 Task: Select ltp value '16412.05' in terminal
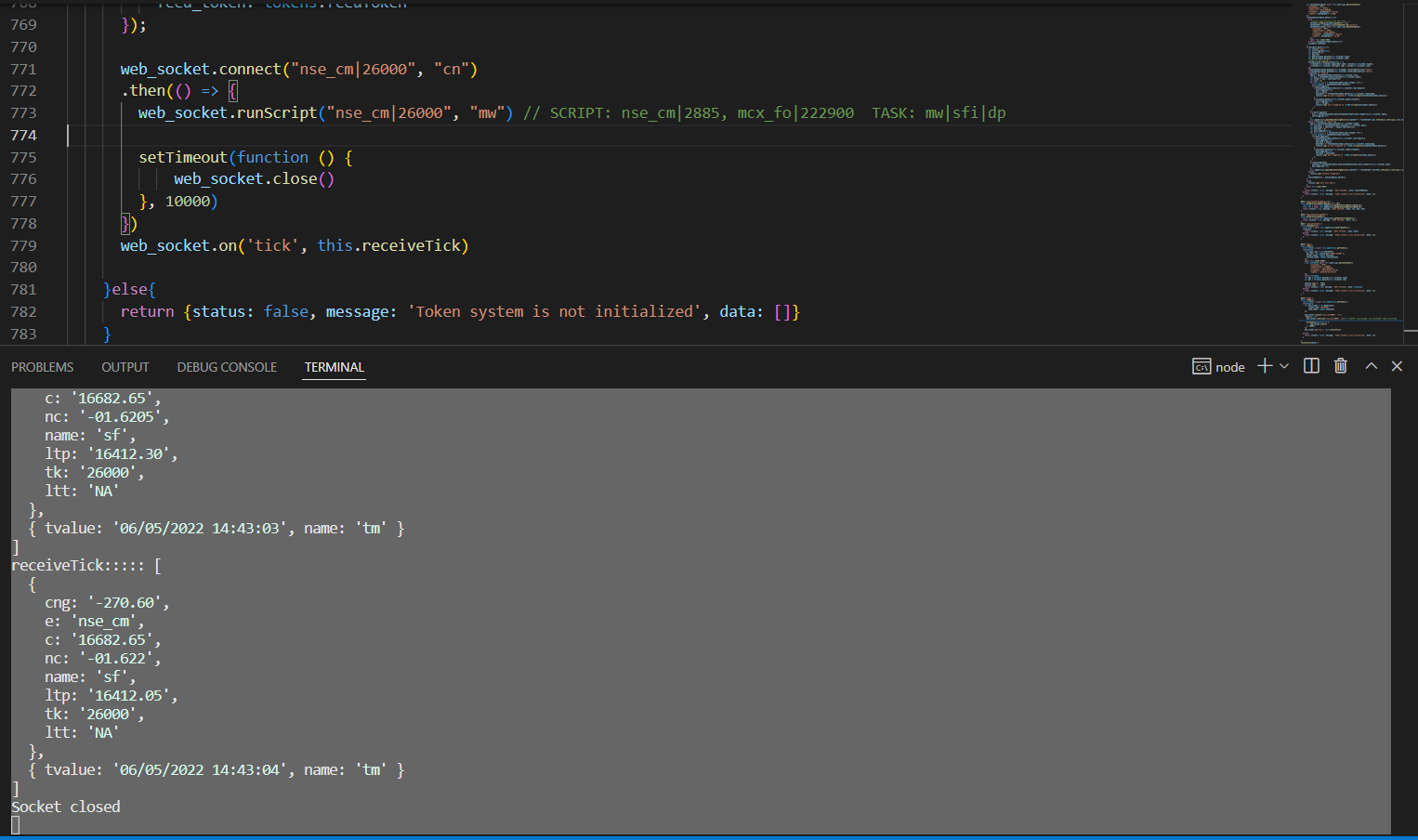pyautogui.click(x=129, y=695)
